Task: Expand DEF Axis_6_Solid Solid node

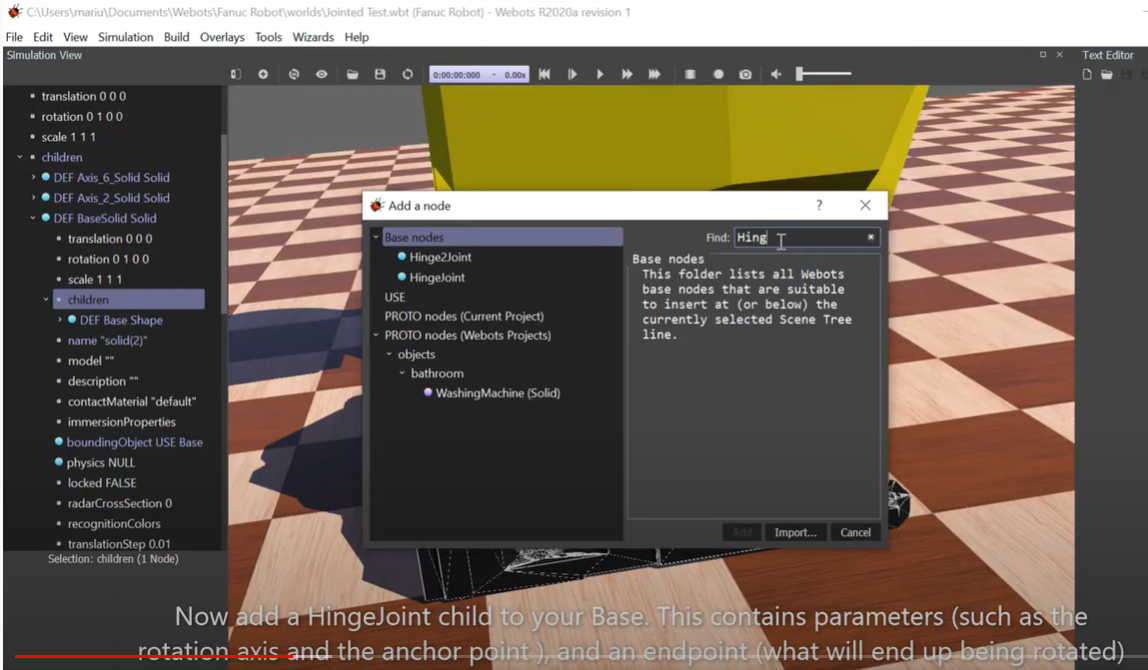Action: 33,177
